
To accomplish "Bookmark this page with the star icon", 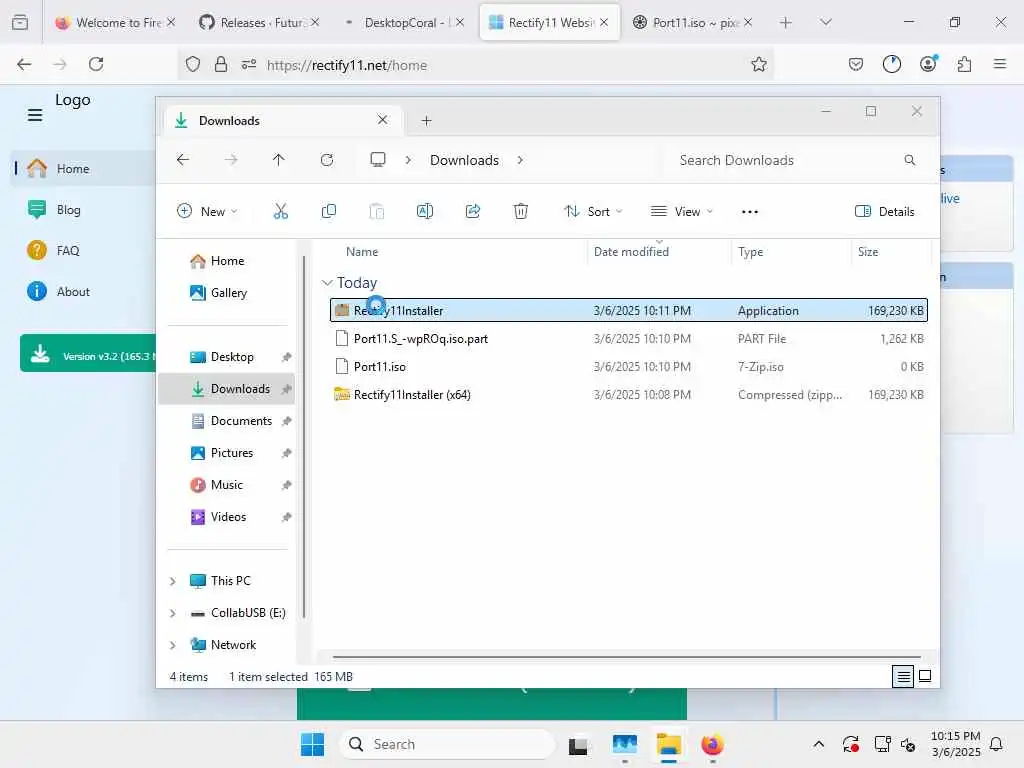I will (x=758, y=64).
